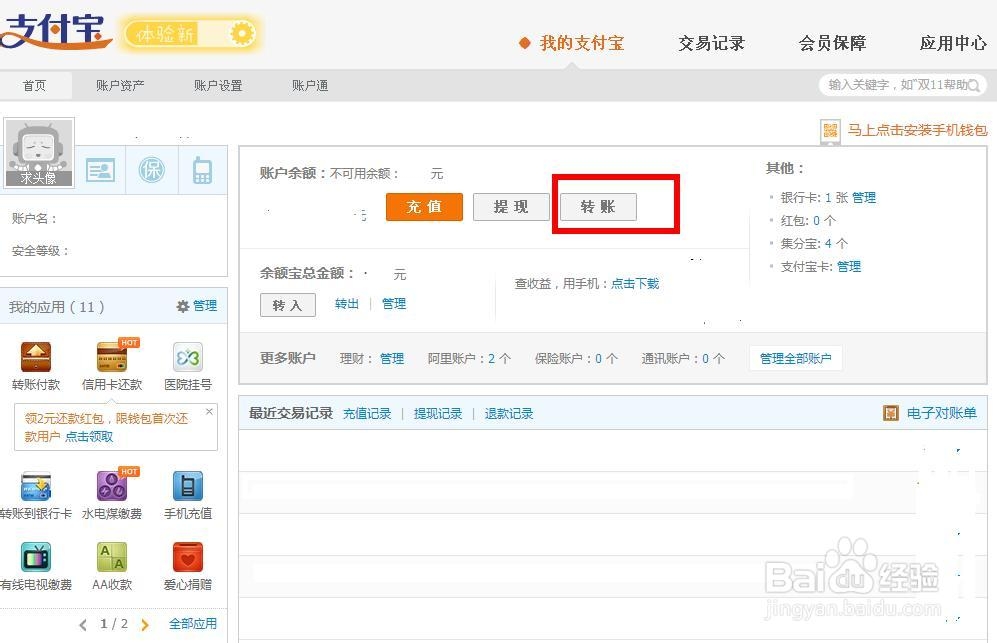Viewport: 997px width, 643px height.
Task: Open the 会员保障 main tab
Action: click(832, 43)
